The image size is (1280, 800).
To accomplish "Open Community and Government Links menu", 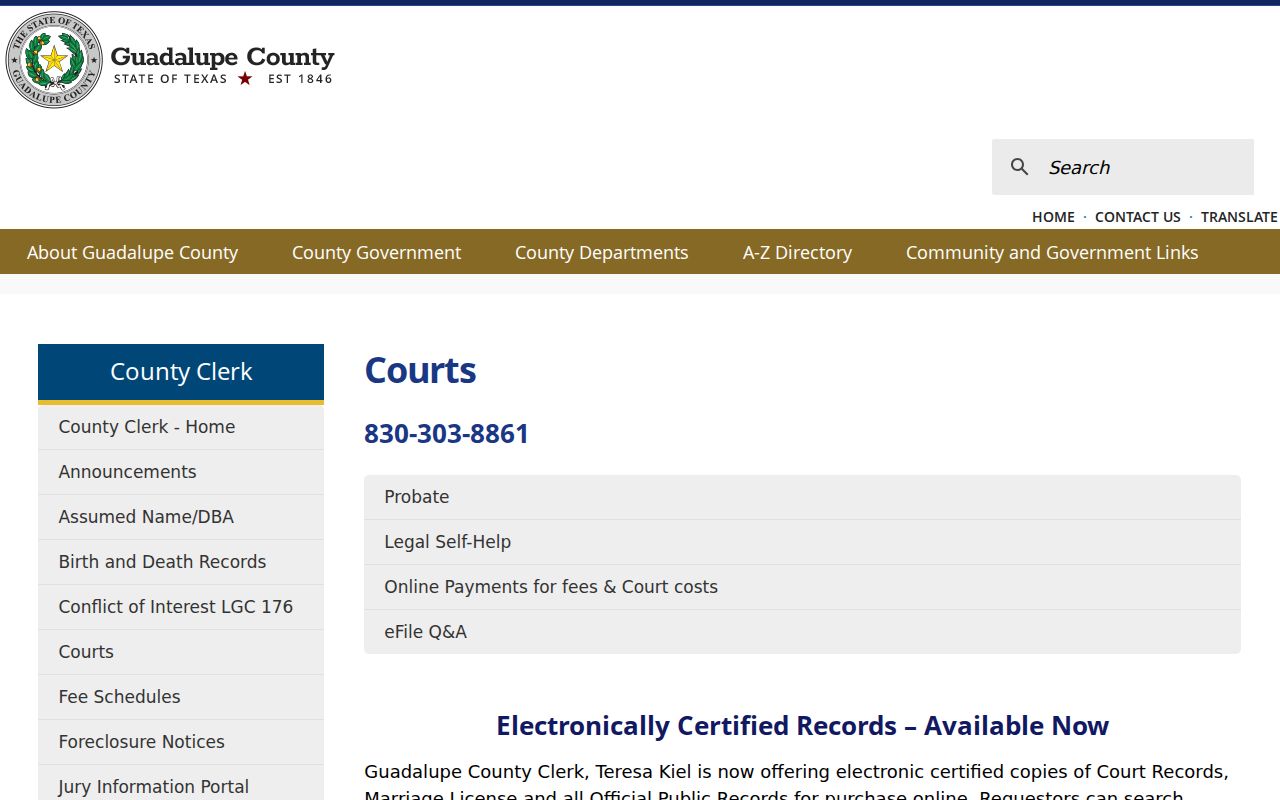I will click(1052, 252).
